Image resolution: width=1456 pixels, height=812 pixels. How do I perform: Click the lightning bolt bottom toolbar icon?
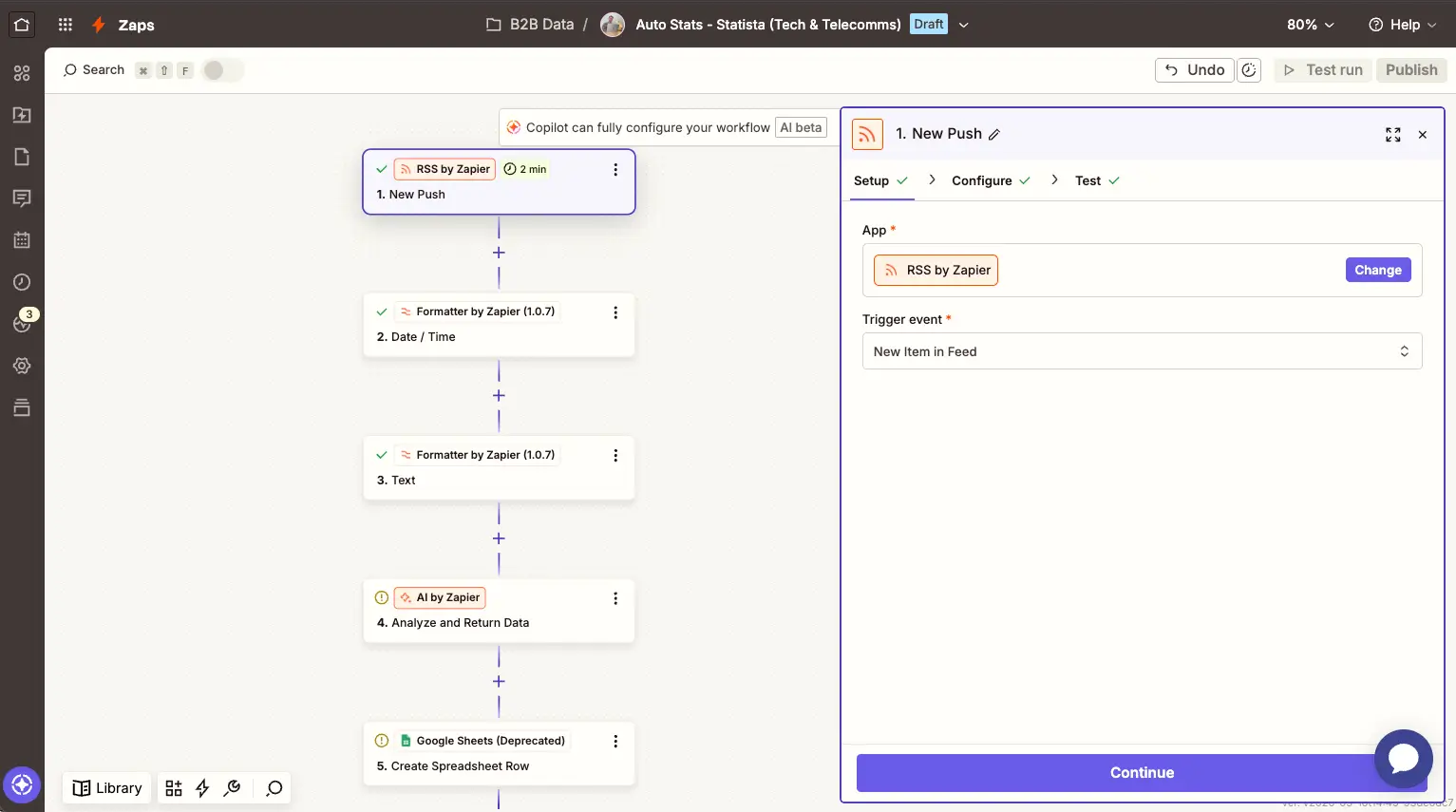(x=202, y=788)
